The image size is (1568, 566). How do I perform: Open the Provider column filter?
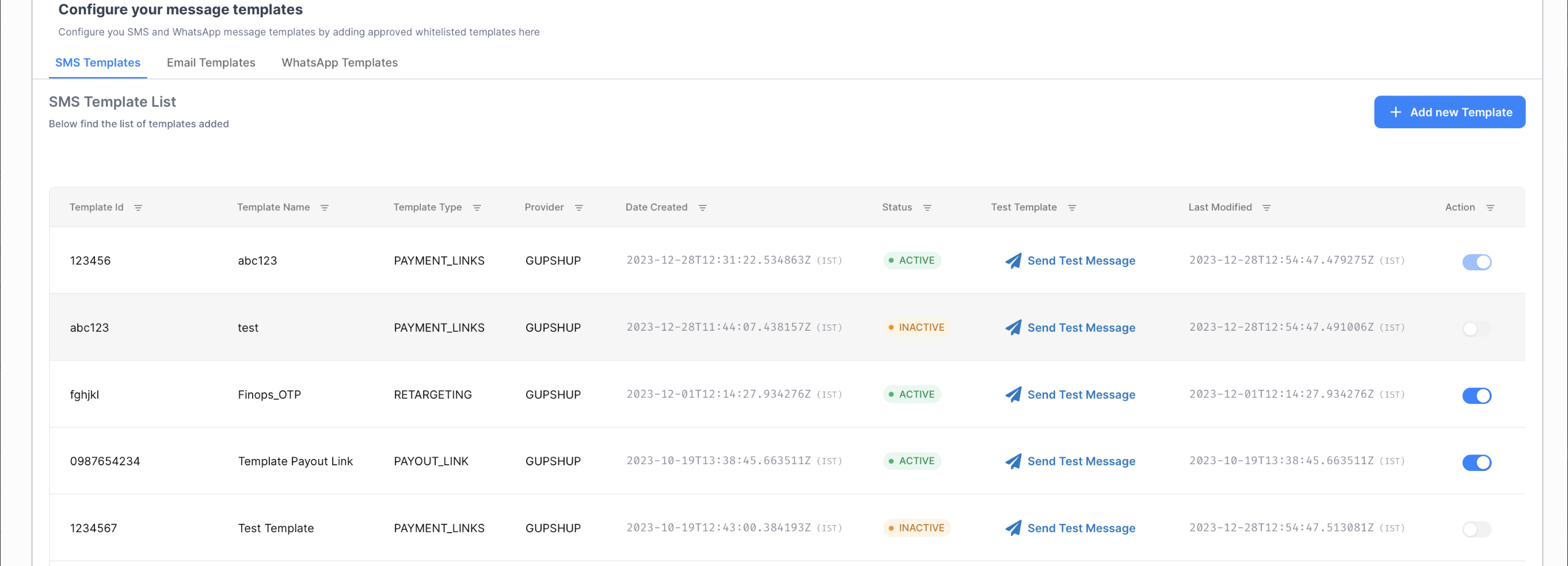(579, 208)
